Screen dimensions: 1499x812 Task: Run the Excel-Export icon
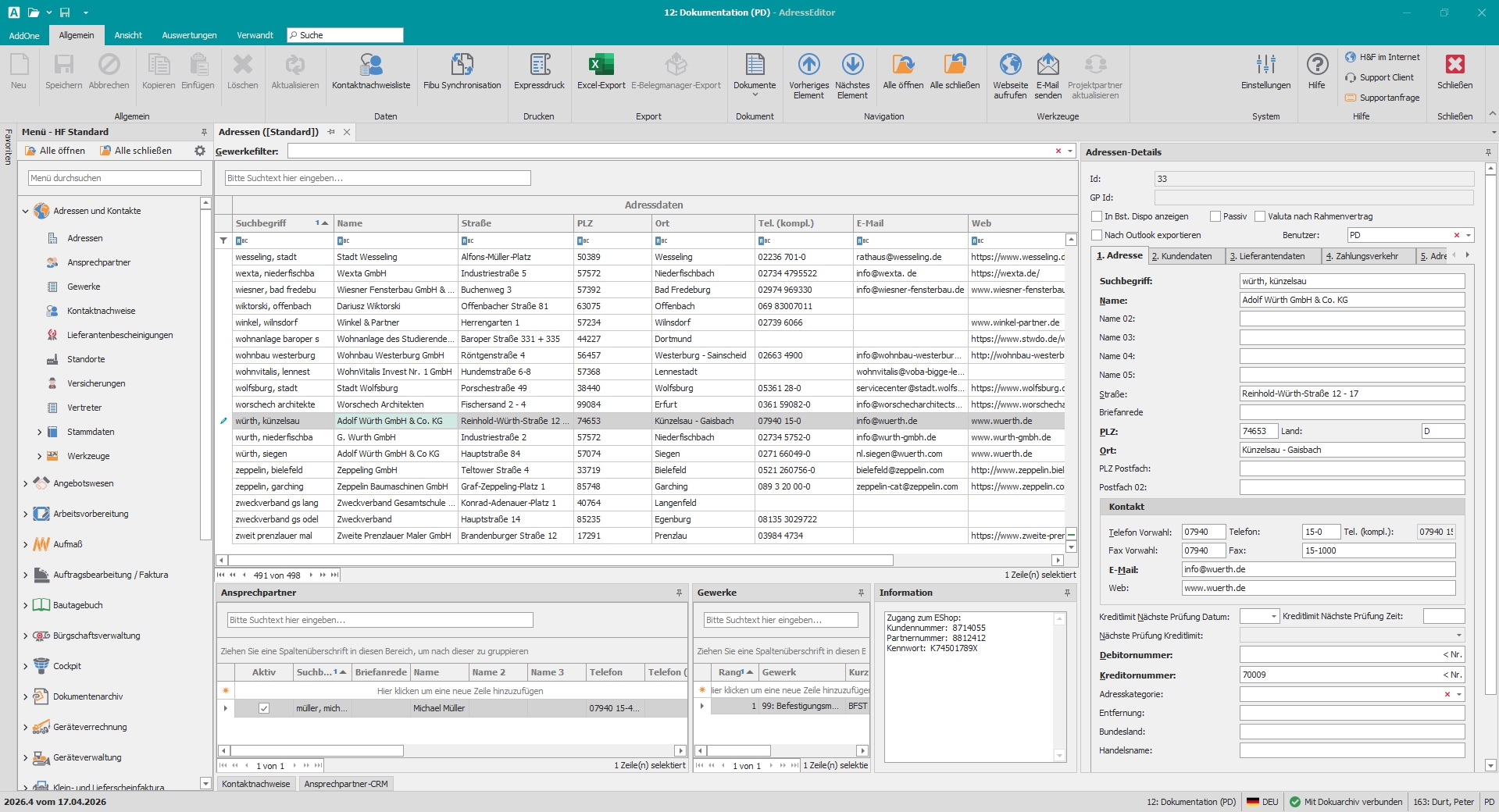[601, 72]
